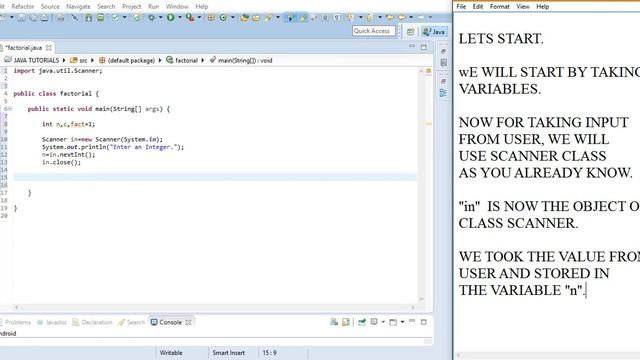Click the Previous Annotation icon in toolbar

click(x=369, y=18)
